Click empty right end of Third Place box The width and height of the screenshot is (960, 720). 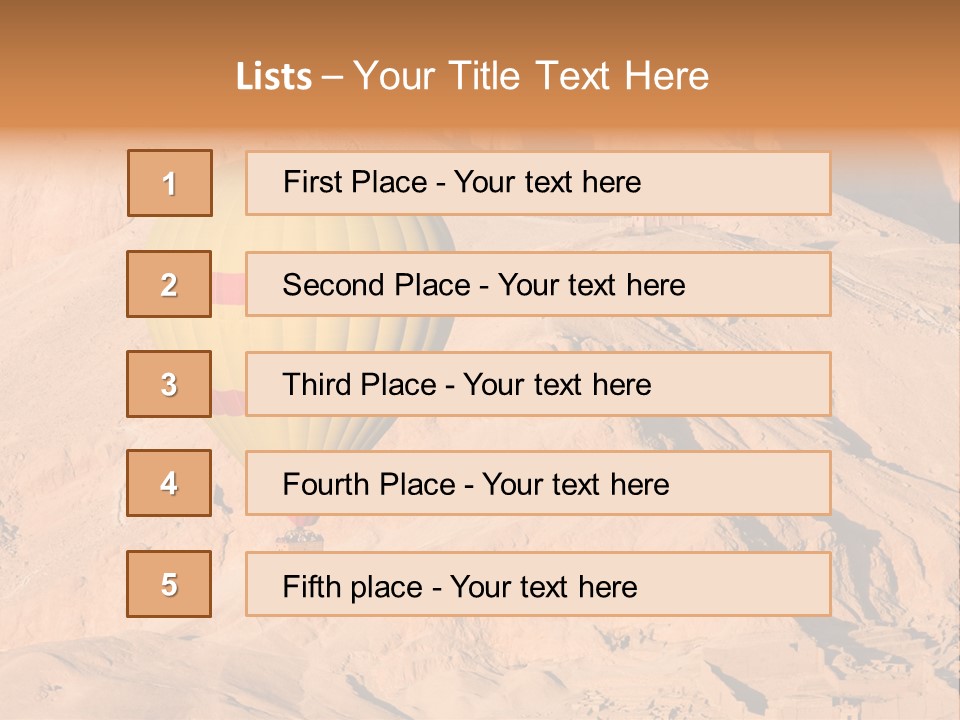click(x=760, y=384)
